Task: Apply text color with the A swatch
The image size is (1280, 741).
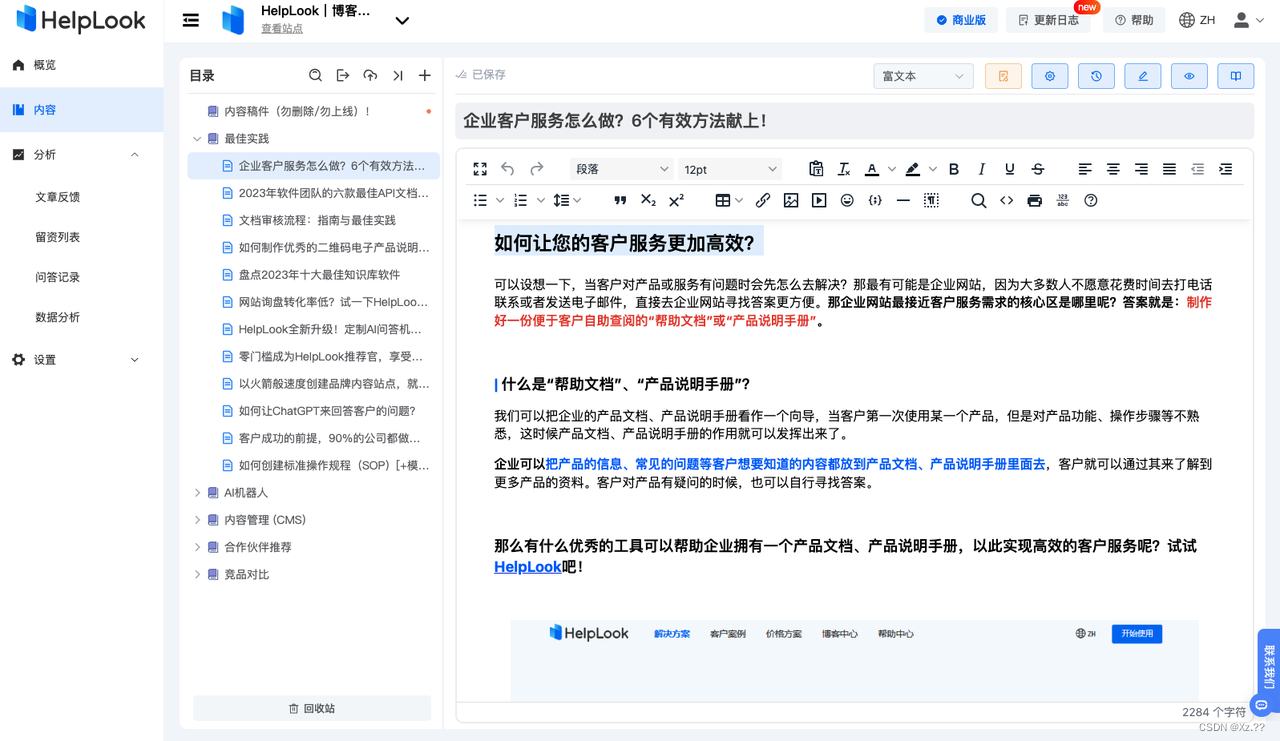Action: 872,169
